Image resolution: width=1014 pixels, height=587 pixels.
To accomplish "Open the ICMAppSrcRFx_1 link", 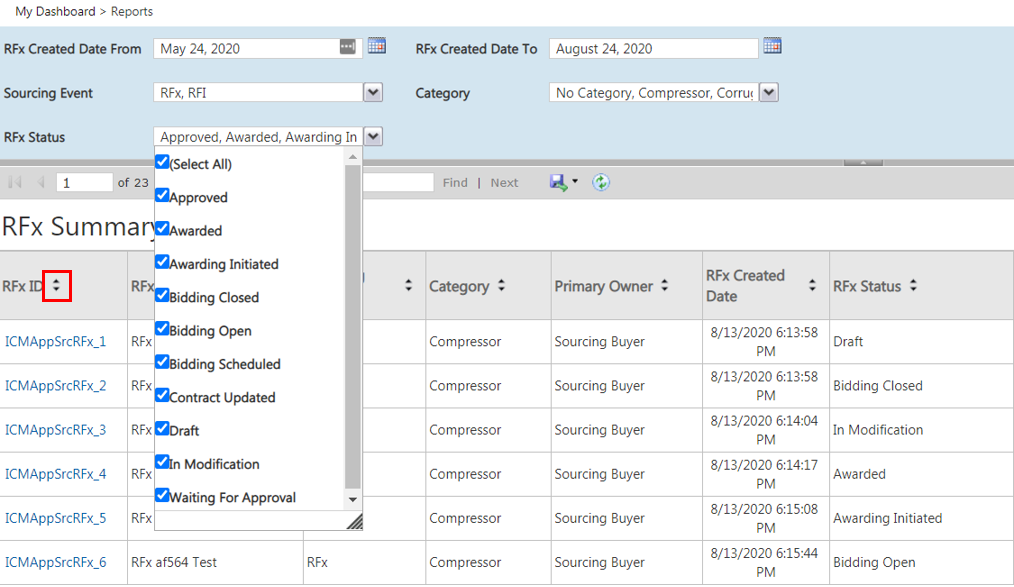I will [55, 342].
